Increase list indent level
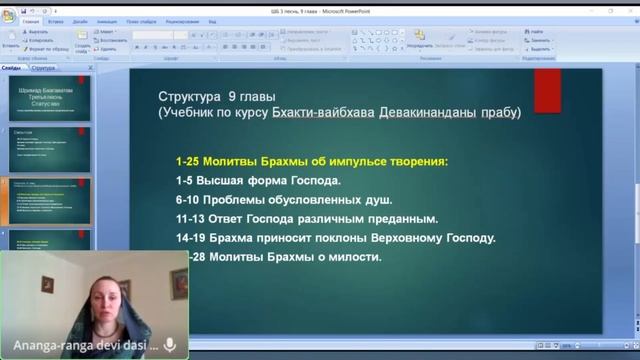This screenshot has height=360, width=640. click(262, 35)
